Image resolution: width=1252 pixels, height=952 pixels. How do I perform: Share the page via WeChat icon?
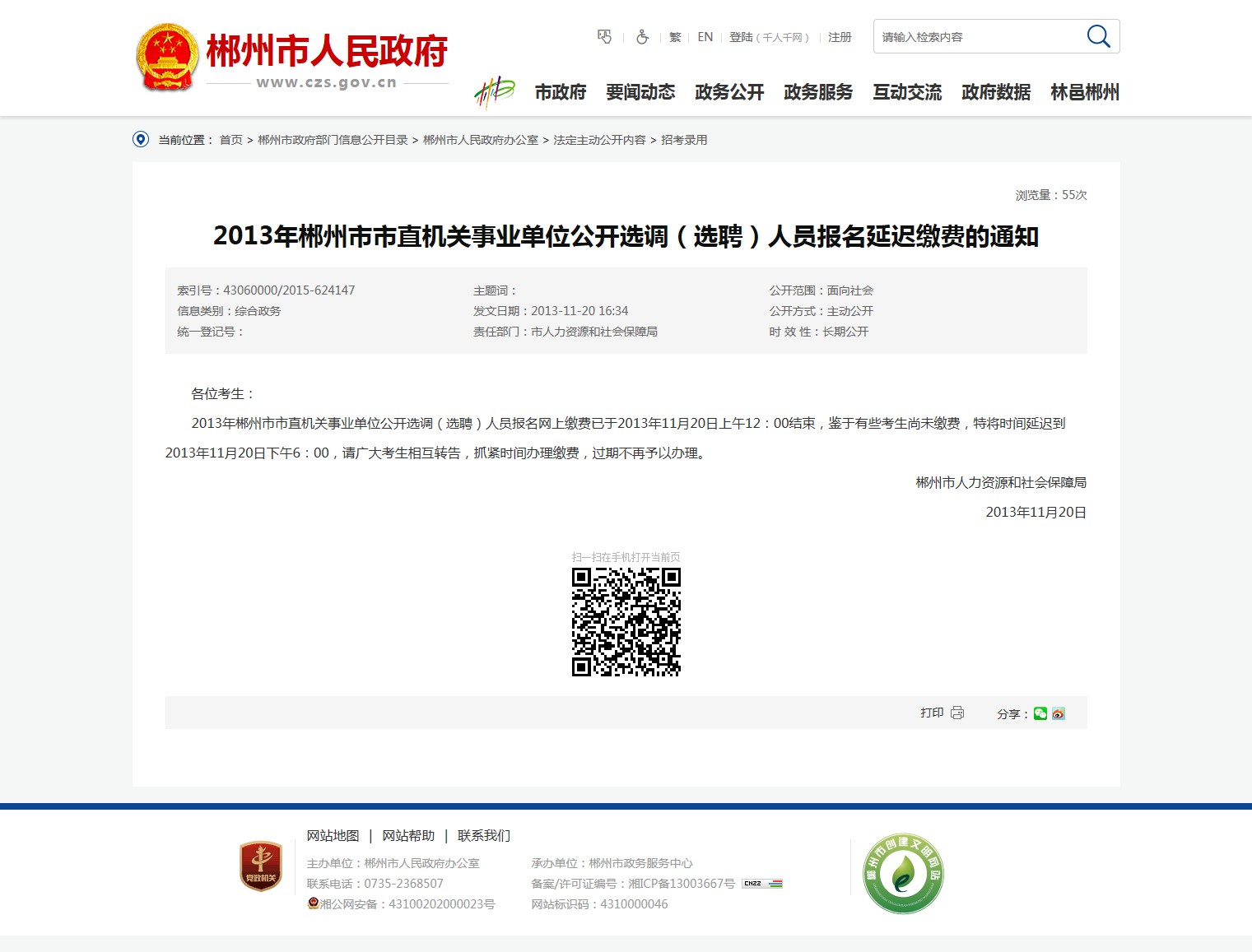pyautogui.click(x=1040, y=713)
